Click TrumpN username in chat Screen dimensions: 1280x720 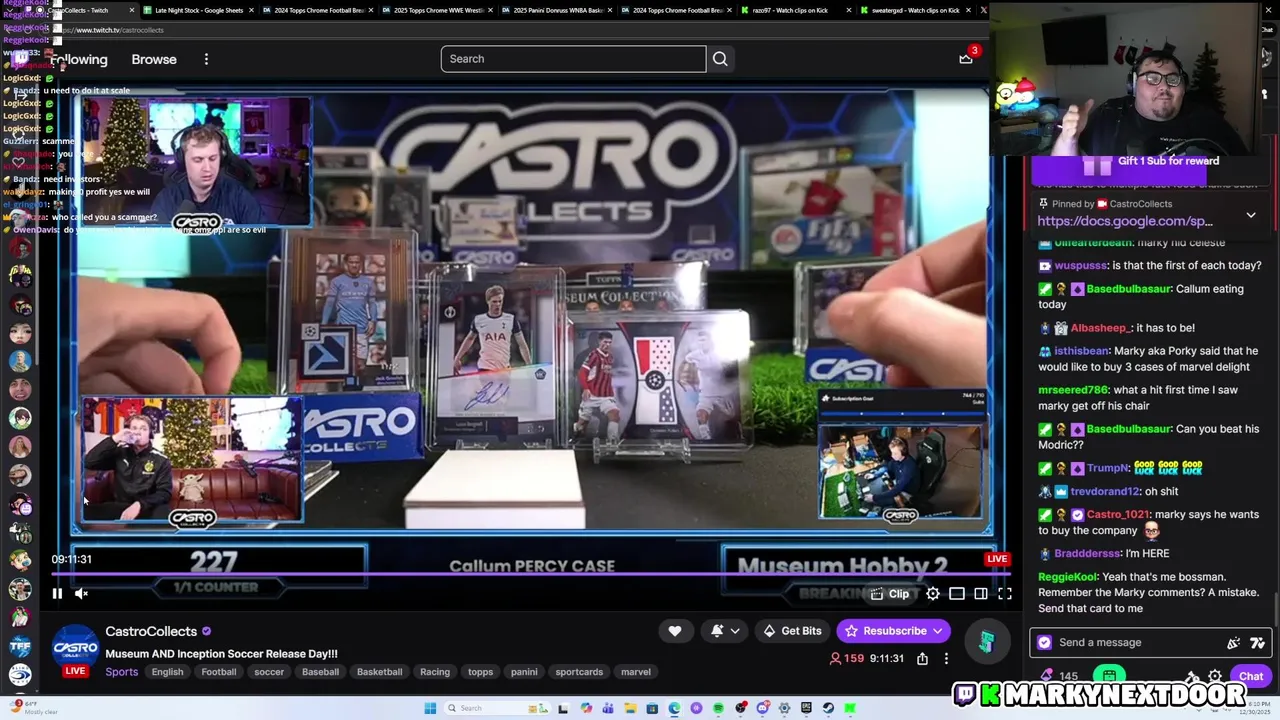[x=1108, y=468]
